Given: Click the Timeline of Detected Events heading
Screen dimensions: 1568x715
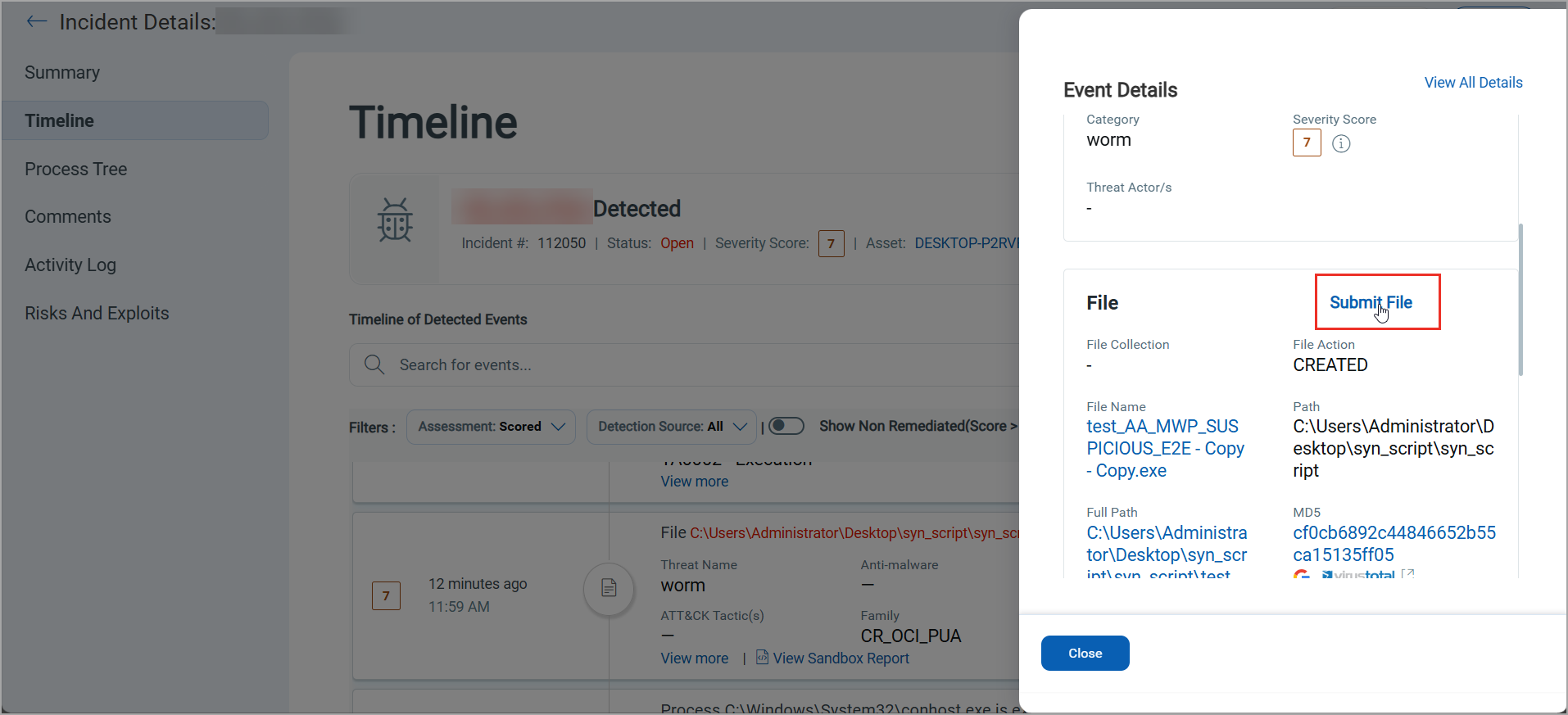Looking at the screenshot, I should click(x=437, y=319).
